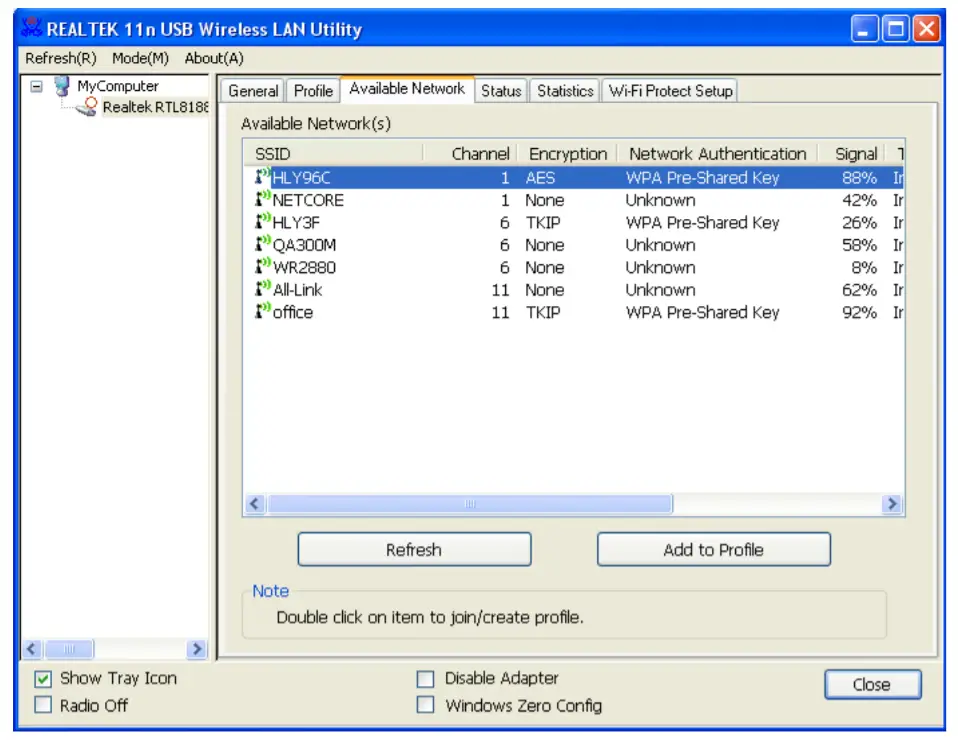Click the WR2880 network antenna icon
This screenshot has height=740, width=958.
pyautogui.click(x=263, y=267)
